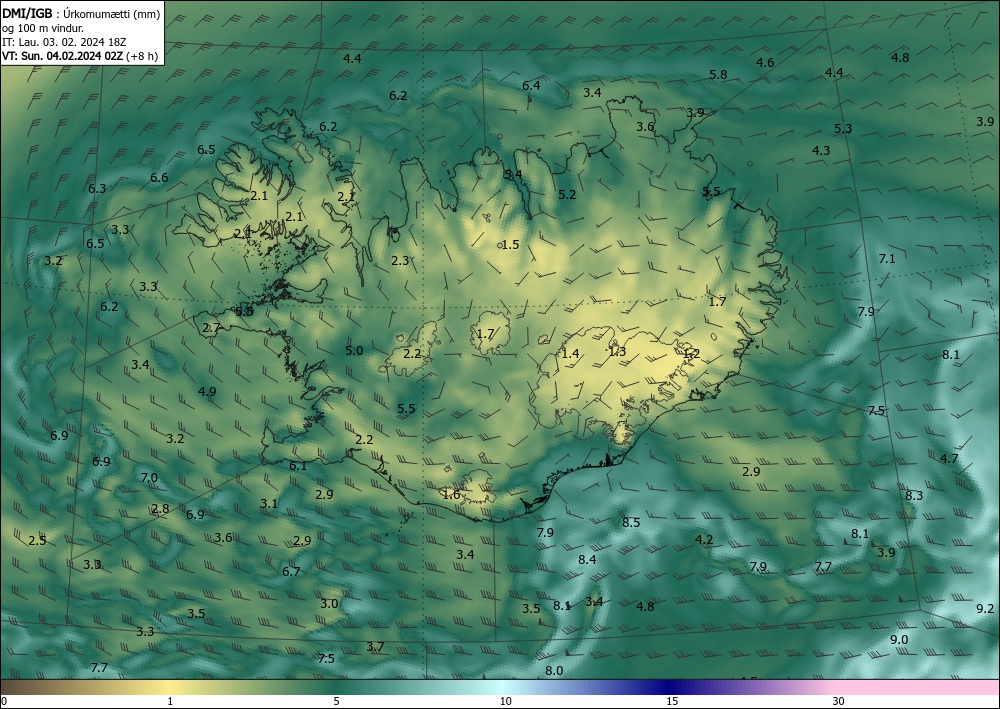The height and width of the screenshot is (709, 1000).
Task: Click the map value 1.2
Action: 691,354
